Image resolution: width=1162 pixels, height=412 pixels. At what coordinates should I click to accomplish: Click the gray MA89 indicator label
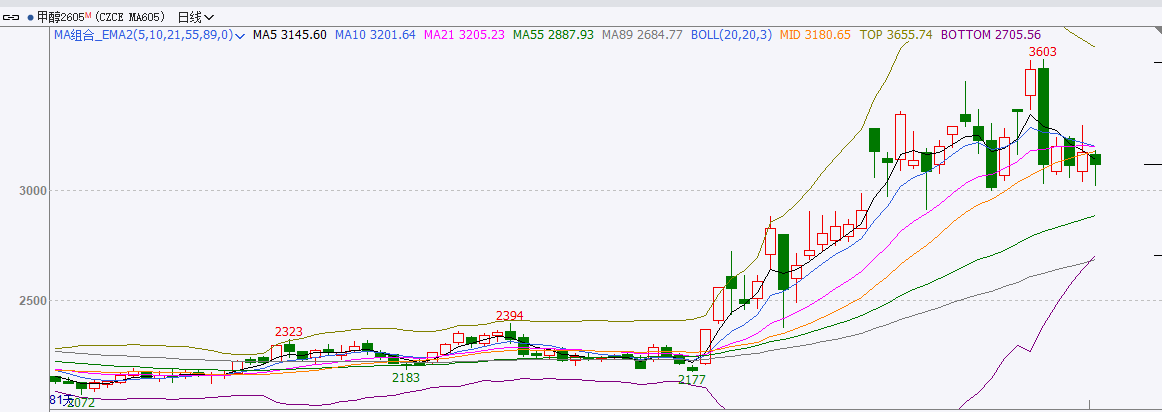point(641,34)
